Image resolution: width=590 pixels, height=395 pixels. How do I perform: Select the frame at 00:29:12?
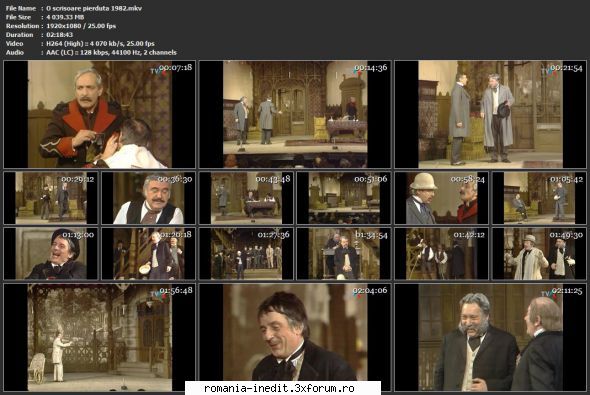coord(51,198)
